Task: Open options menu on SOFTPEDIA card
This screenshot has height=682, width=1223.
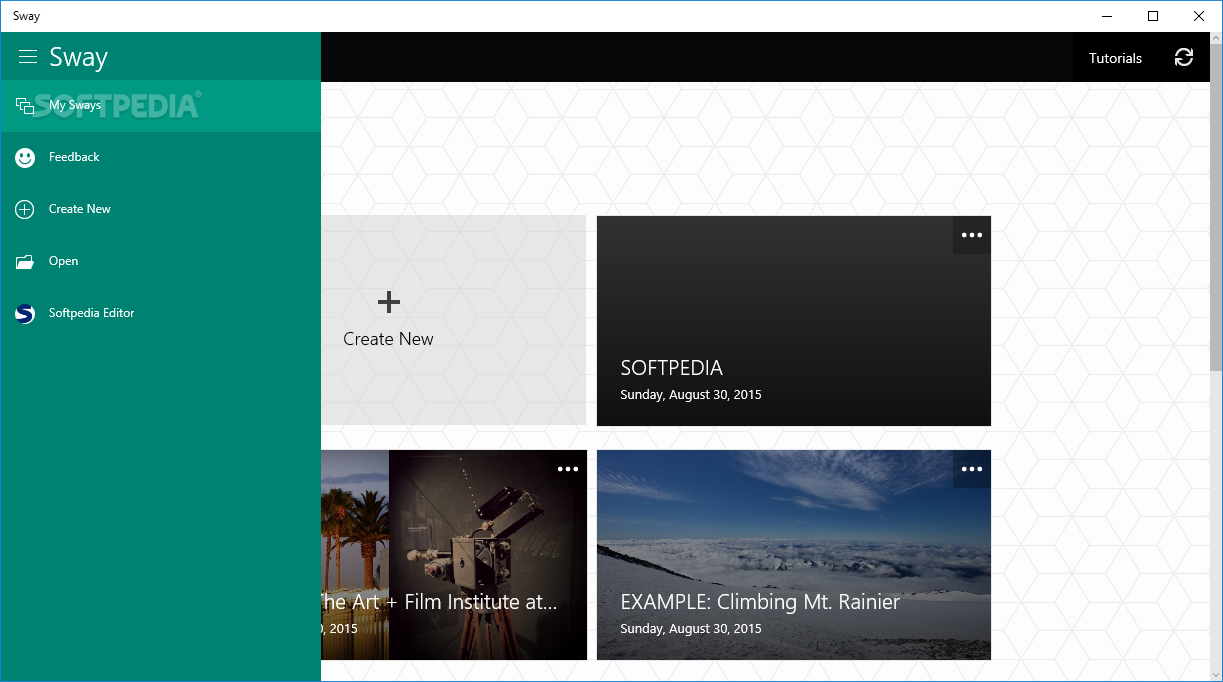Action: pos(972,235)
